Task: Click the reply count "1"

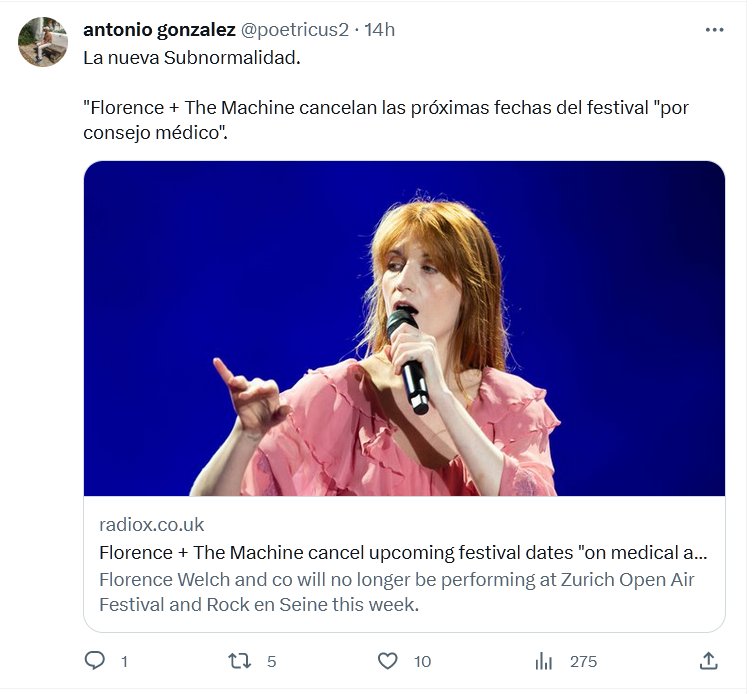Action: click(x=124, y=662)
